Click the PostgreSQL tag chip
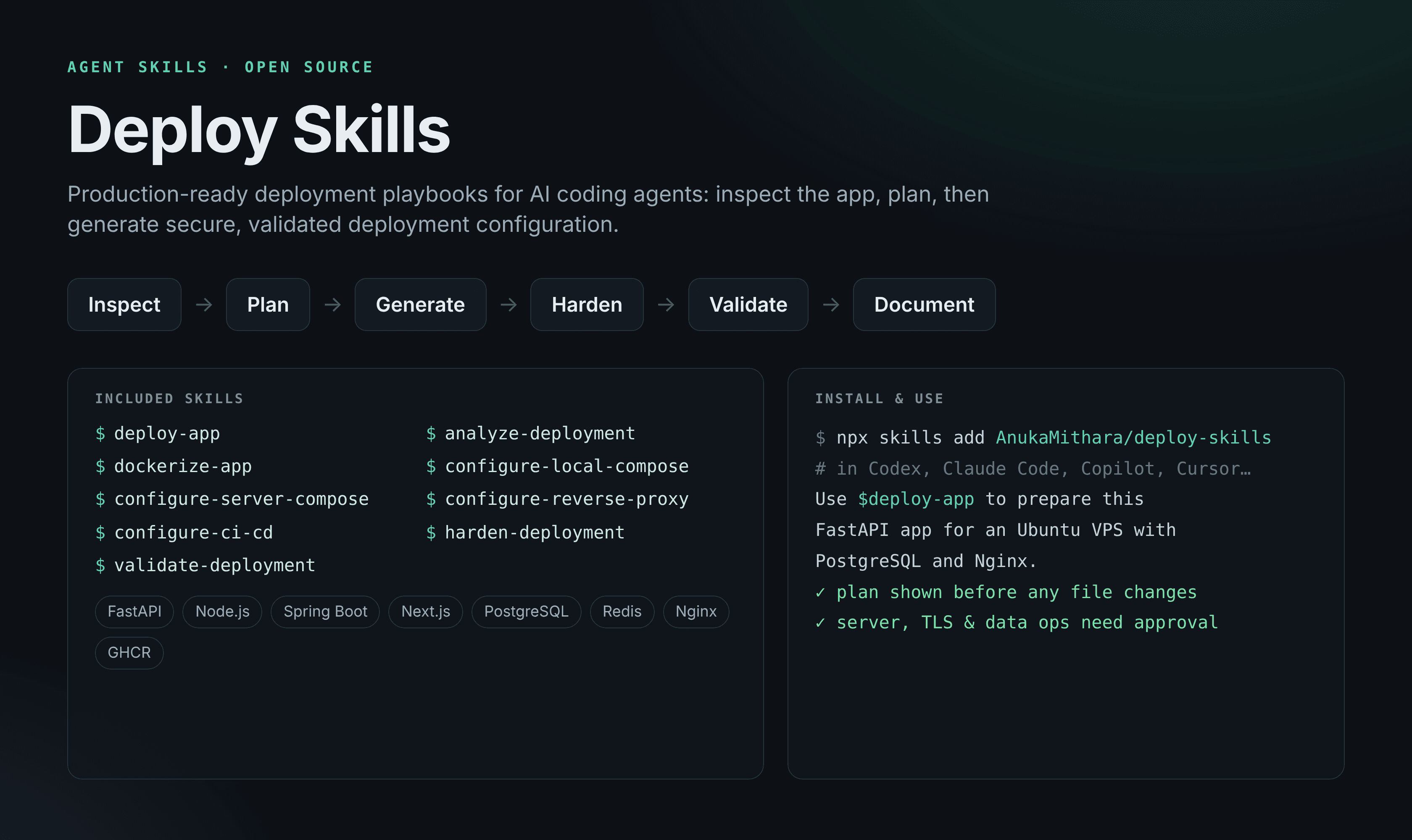 [x=526, y=612]
